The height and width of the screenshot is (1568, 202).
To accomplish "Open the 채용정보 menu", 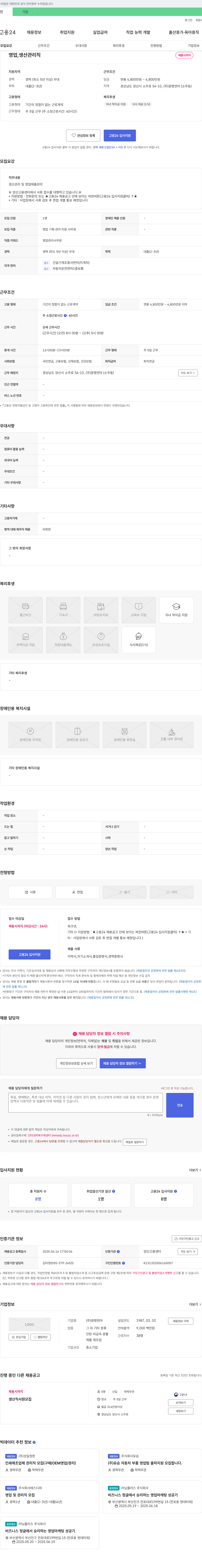I will [34, 32].
